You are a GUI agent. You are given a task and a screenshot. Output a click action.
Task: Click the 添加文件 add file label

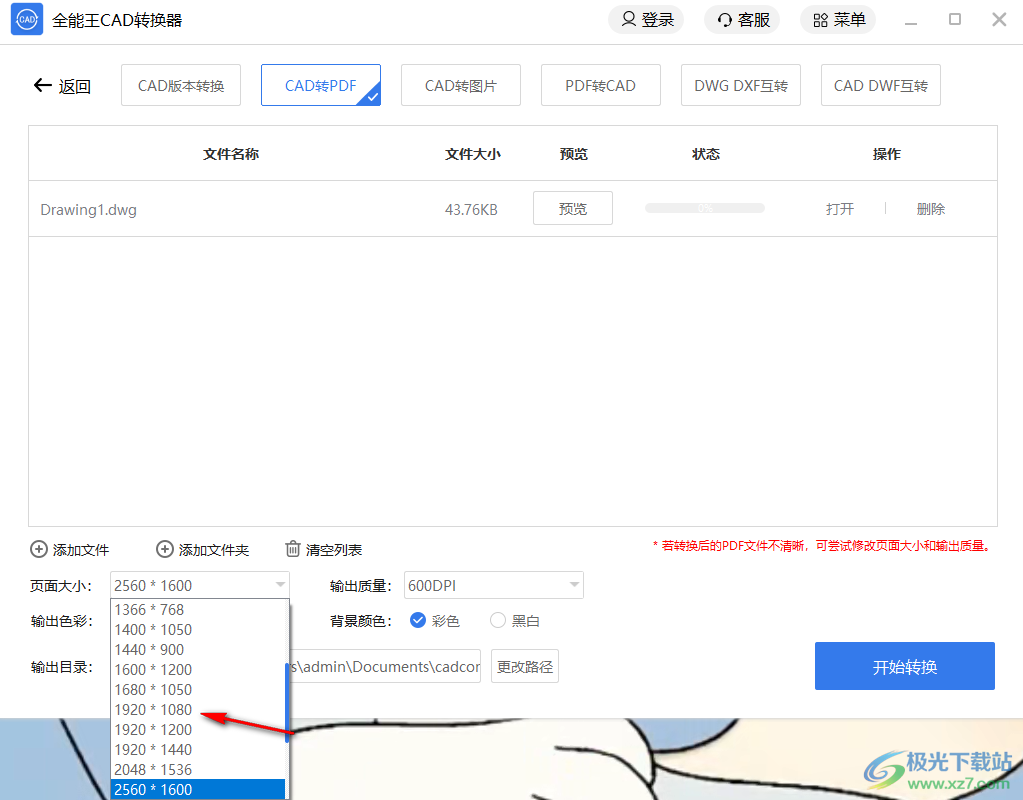(81, 550)
